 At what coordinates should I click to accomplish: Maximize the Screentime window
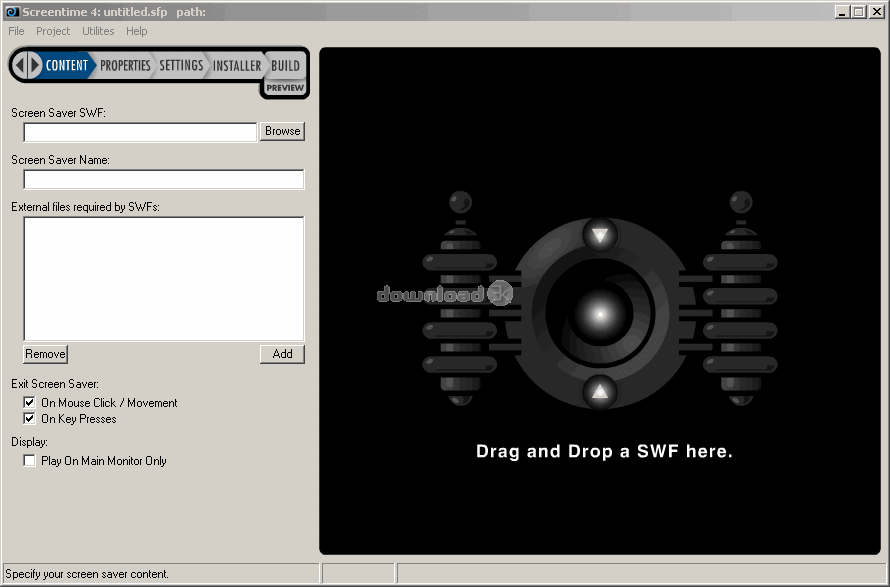point(859,11)
